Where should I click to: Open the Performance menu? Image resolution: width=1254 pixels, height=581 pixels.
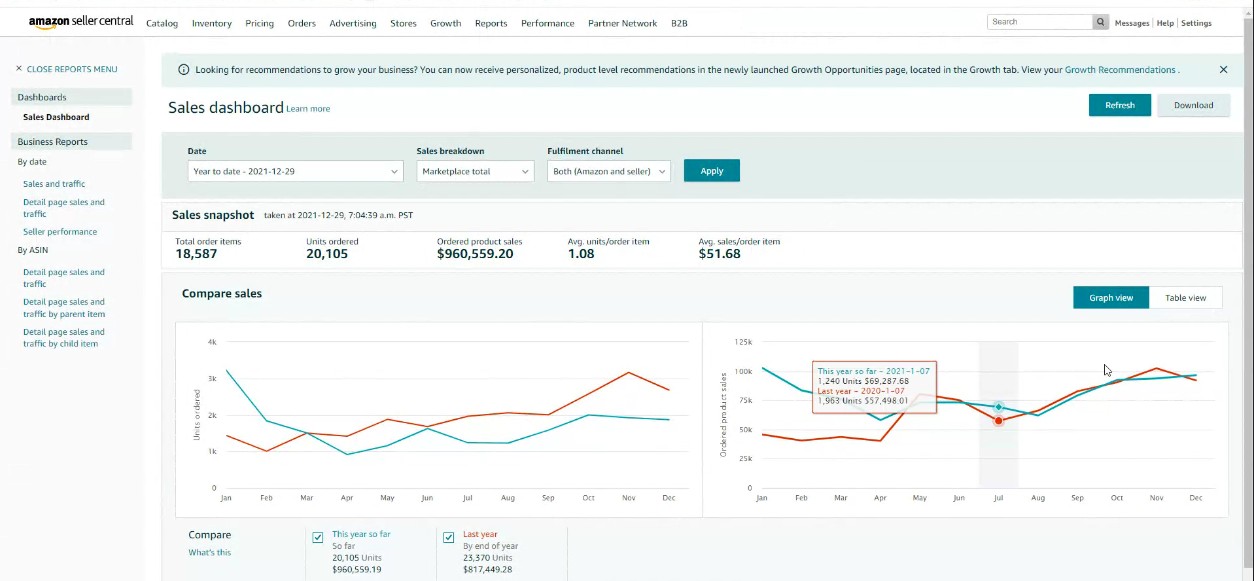(548, 23)
